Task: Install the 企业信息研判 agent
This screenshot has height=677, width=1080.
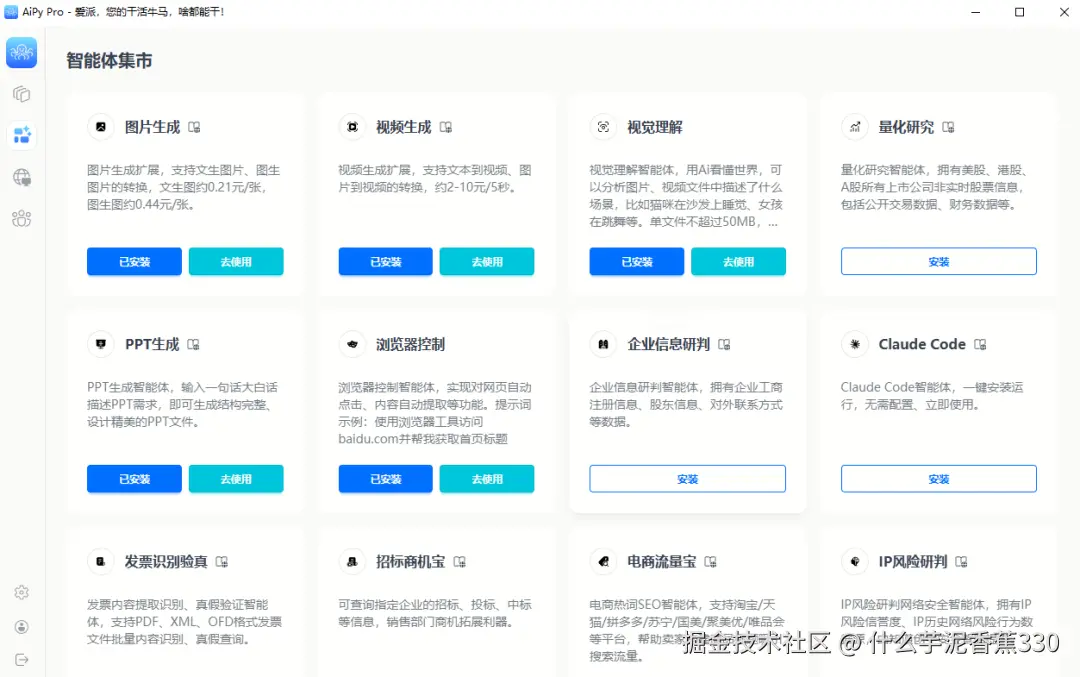Action: 686,478
